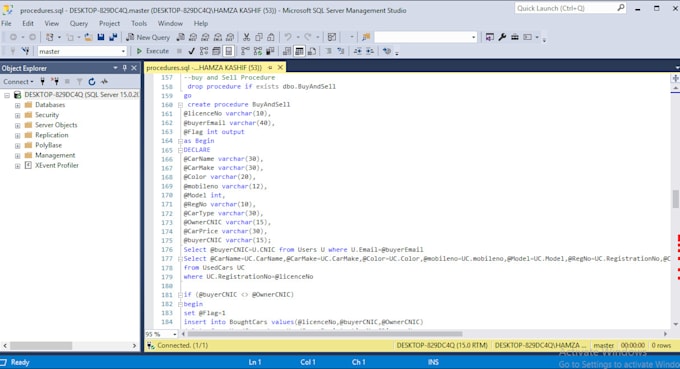The height and width of the screenshot is (369, 680).
Task: Collapse the create procedure code block
Action: [180, 104]
